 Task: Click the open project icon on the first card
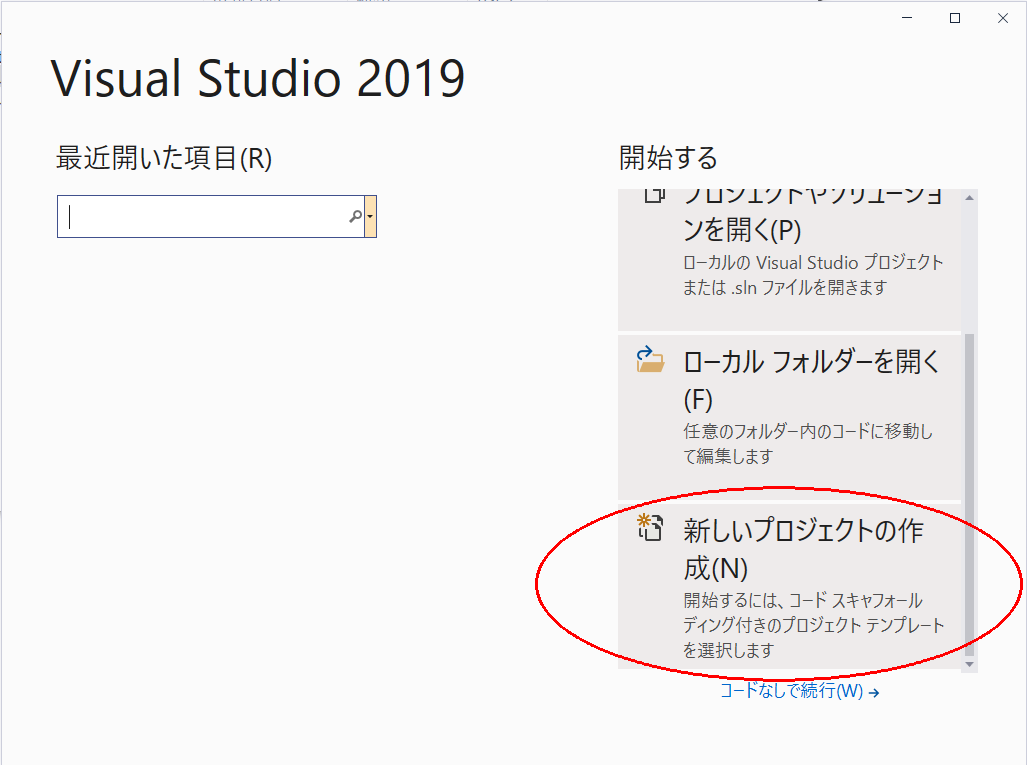(x=654, y=195)
